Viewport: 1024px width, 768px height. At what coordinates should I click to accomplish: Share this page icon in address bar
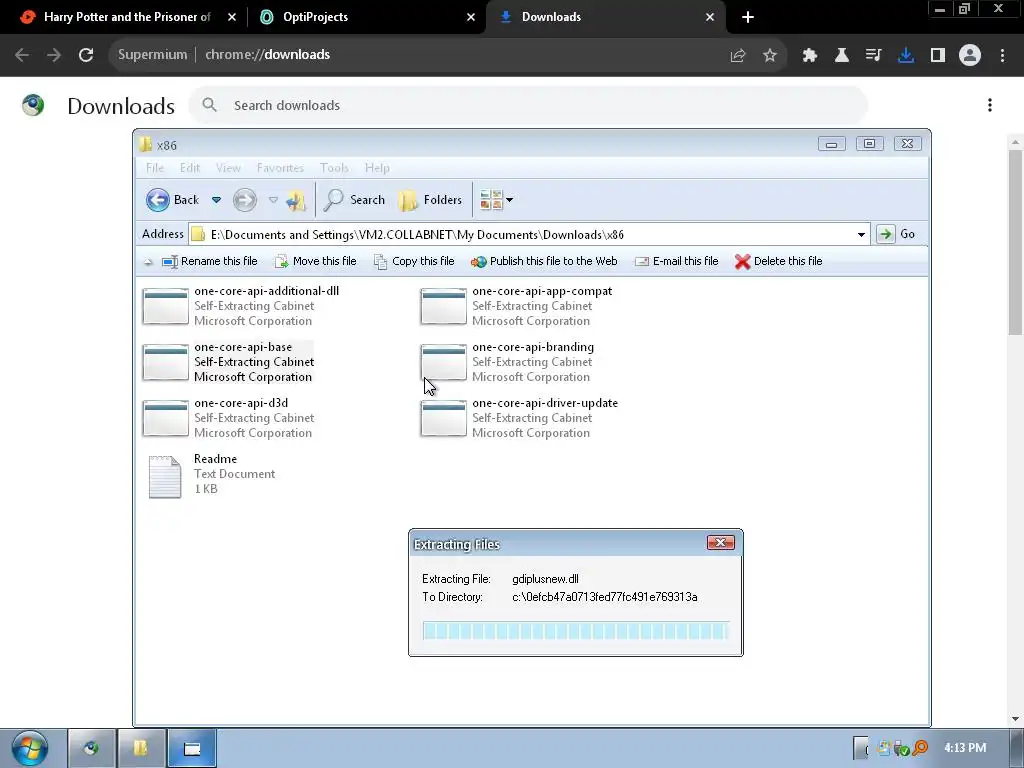pos(738,56)
